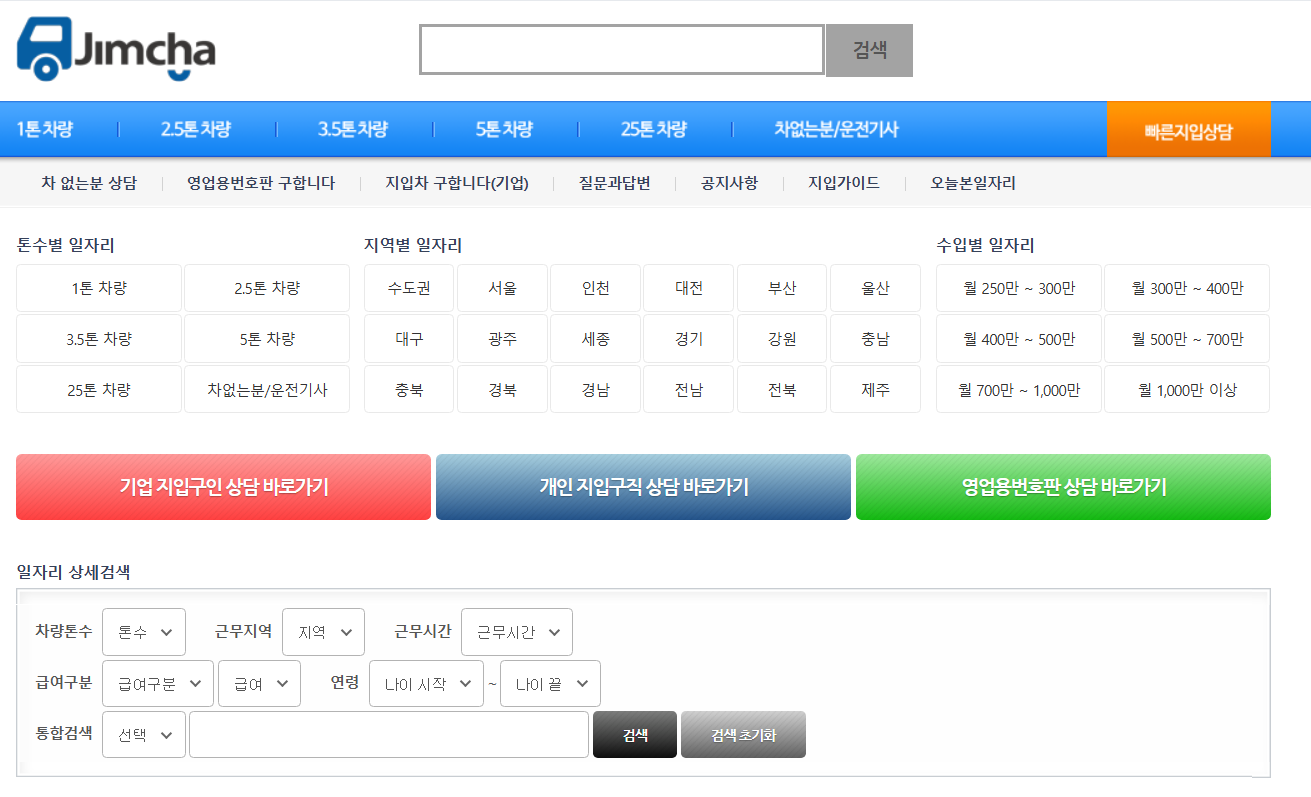Open the 나이 끝 dropdown
This screenshot has height=797, width=1311.
(550, 684)
